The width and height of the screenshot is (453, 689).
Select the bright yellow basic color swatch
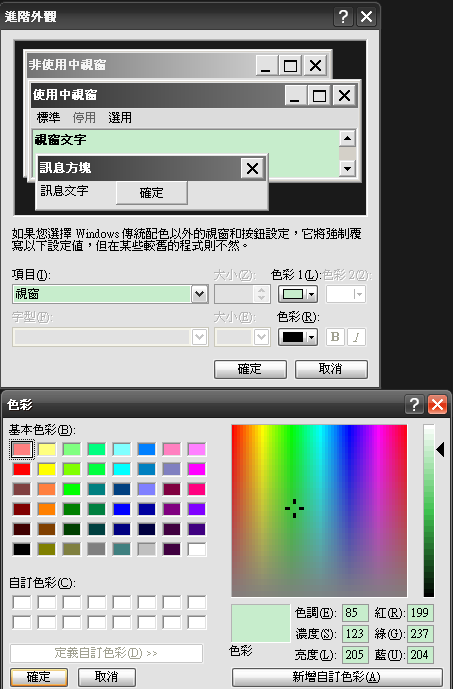point(47,469)
